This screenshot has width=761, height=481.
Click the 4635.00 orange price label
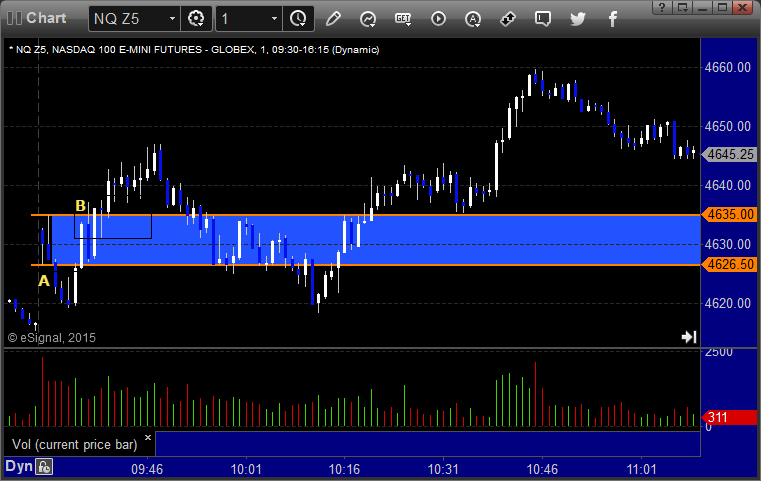pyautogui.click(x=729, y=215)
